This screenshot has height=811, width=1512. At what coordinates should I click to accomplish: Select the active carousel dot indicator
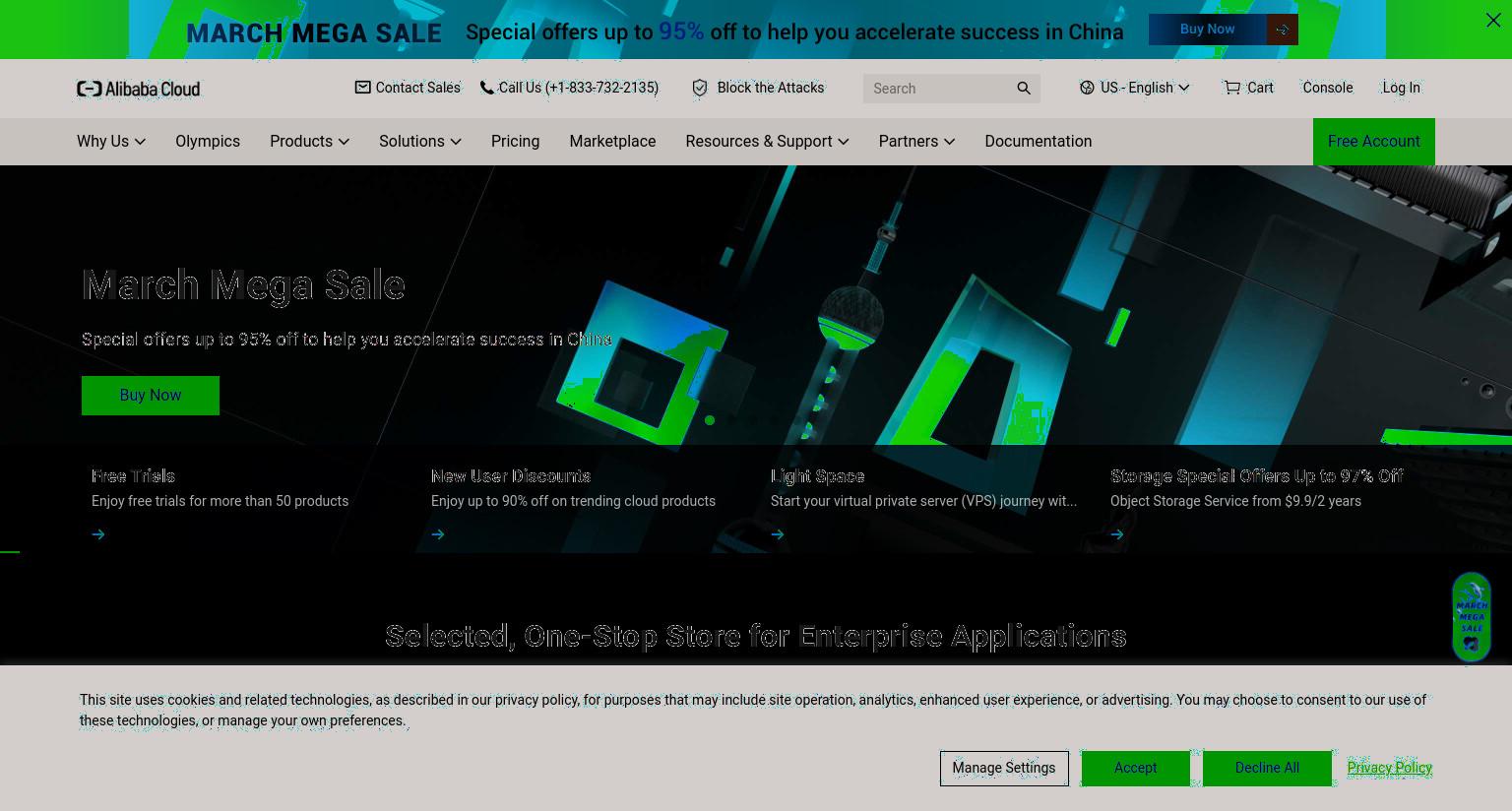710,420
